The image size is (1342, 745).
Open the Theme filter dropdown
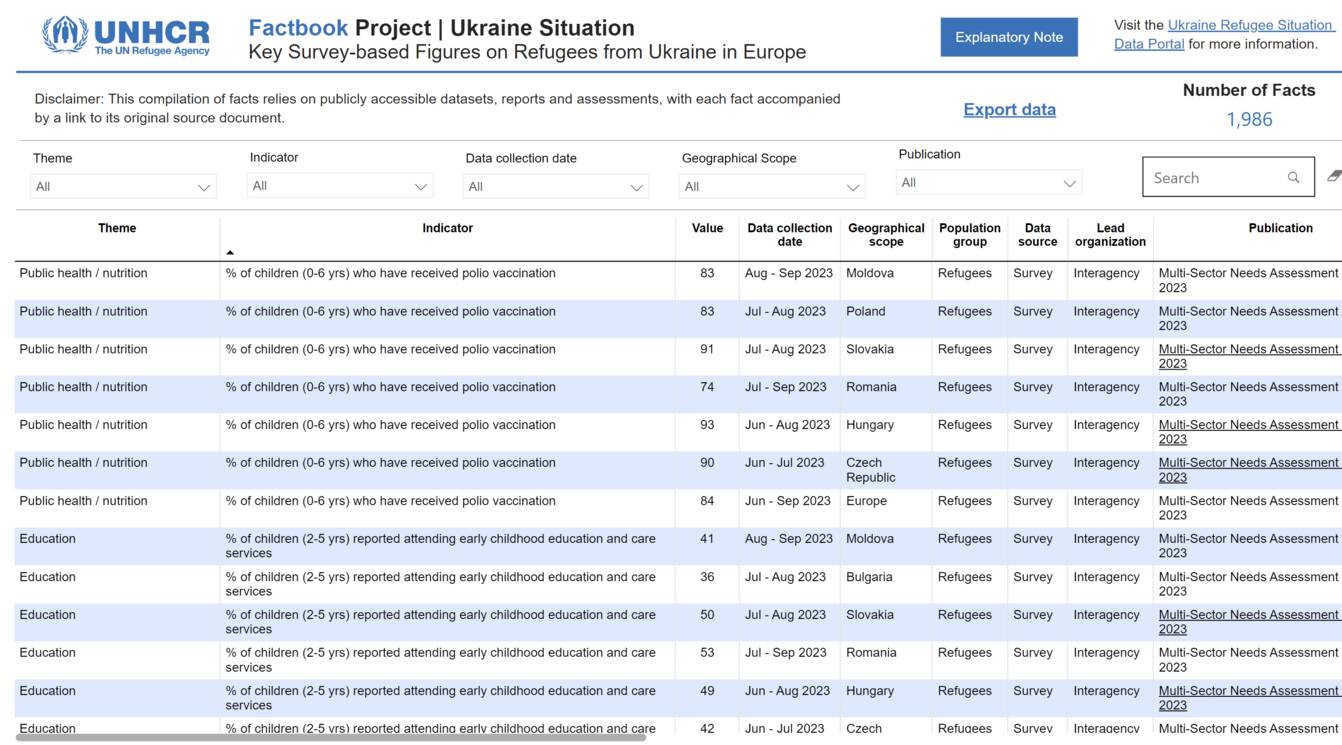click(x=123, y=186)
